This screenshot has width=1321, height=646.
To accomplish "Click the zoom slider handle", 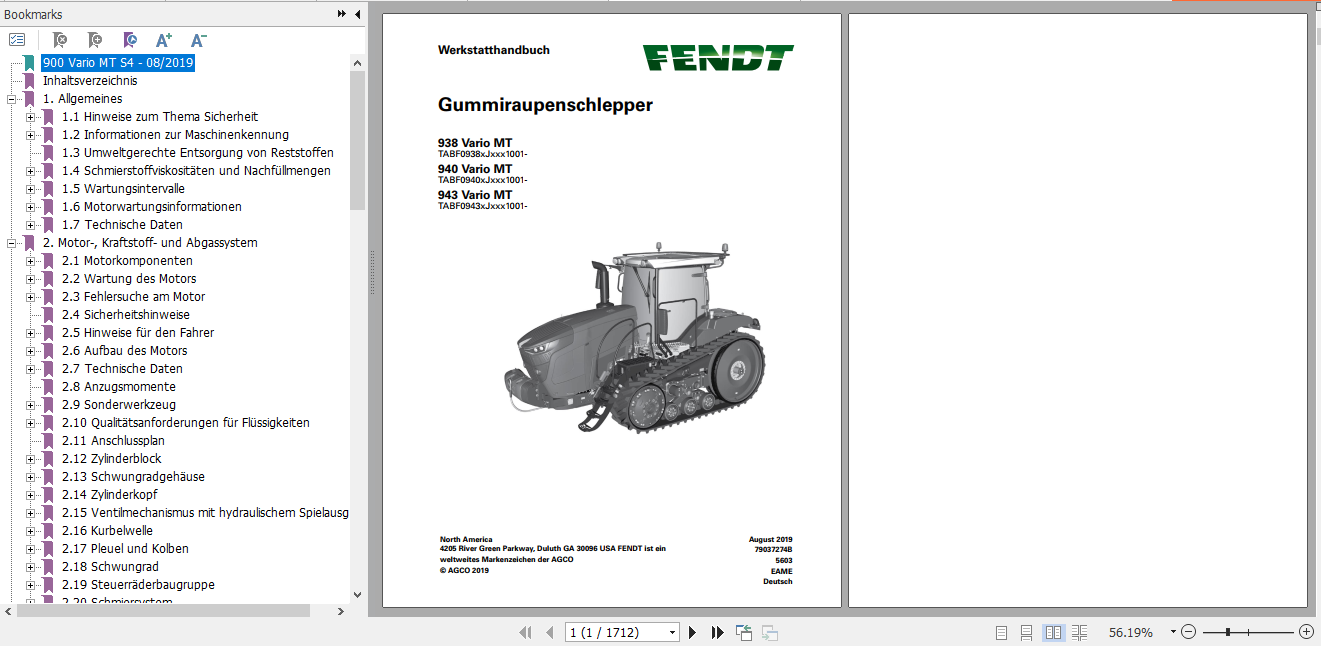I will (x=1227, y=632).
